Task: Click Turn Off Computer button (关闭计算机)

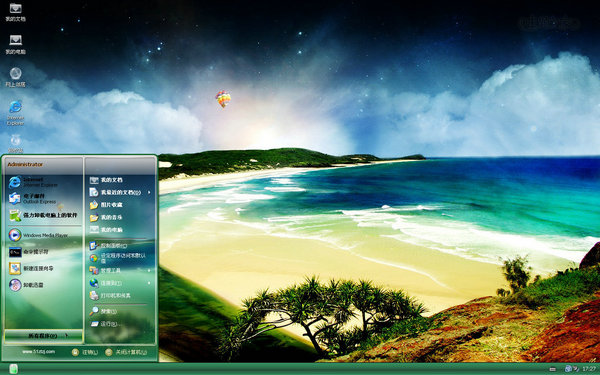Action: [x=126, y=352]
